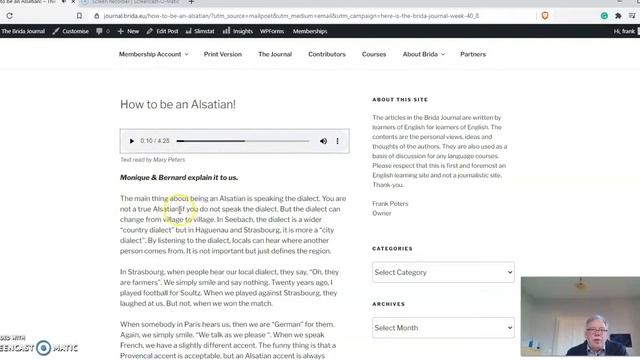The height and width of the screenshot is (360, 640).
Task: Click the About This Site heading
Action: 400,100
